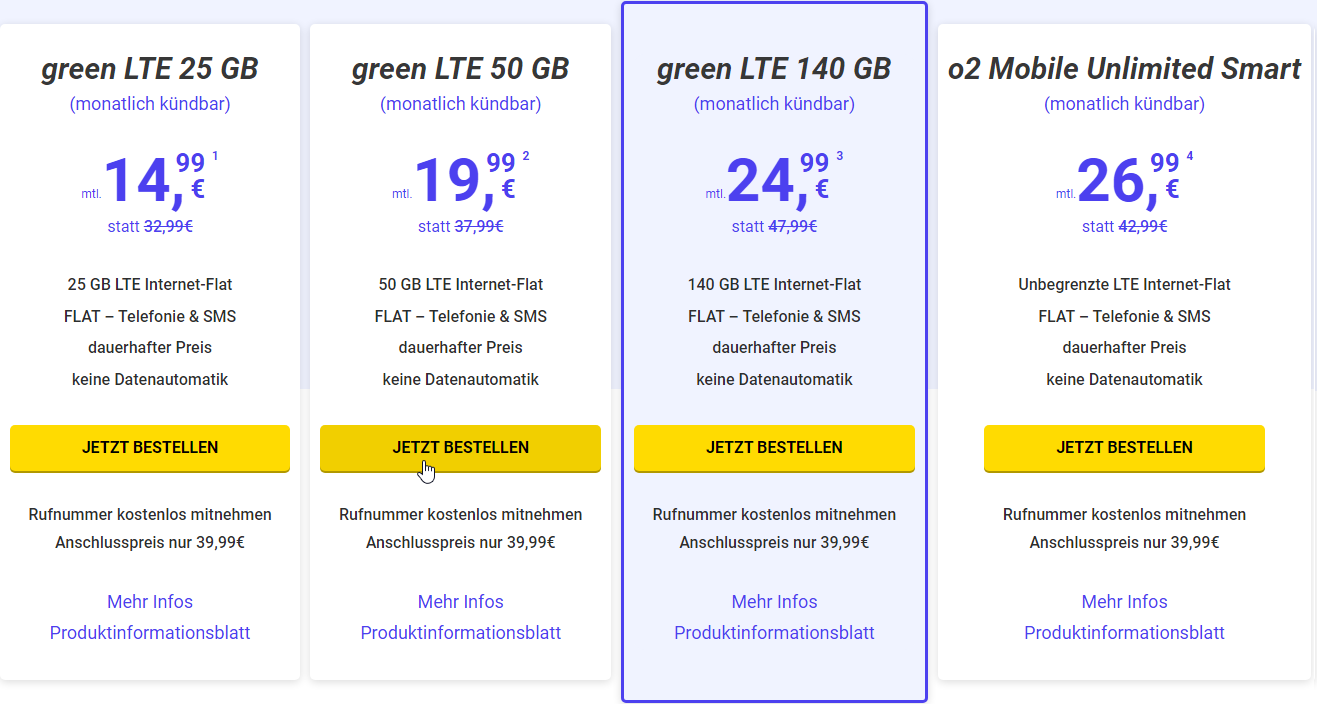
Task: Click JETZT BESTELLEN for green LTE 25 GB
Action: (149, 448)
